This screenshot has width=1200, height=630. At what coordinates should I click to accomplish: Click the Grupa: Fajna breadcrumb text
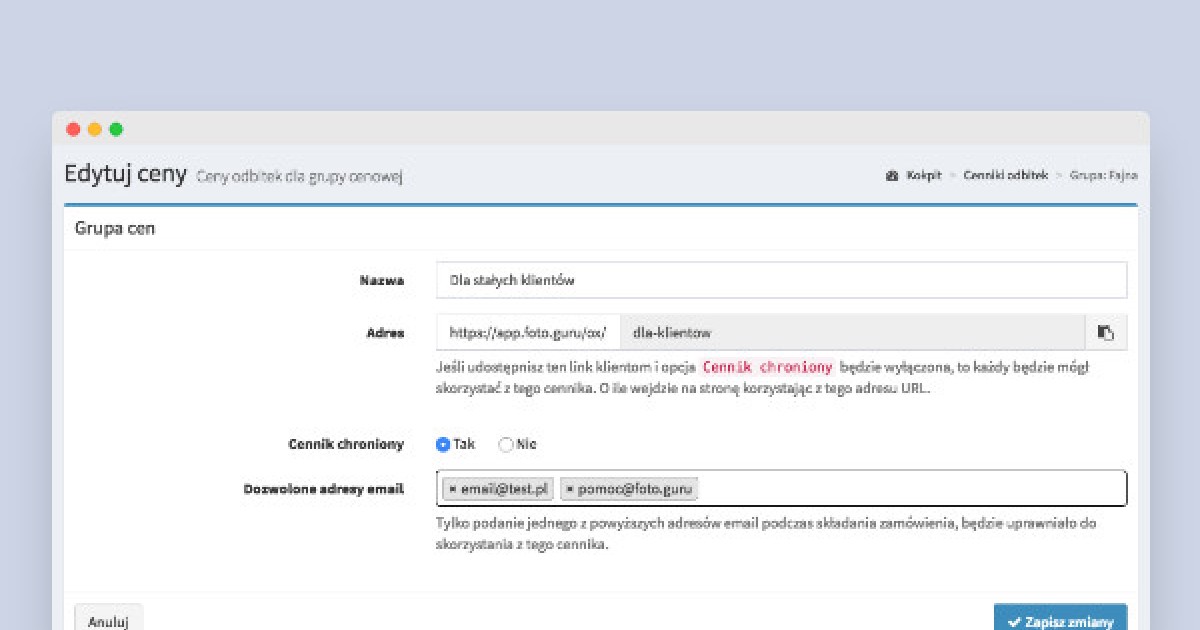click(1103, 175)
